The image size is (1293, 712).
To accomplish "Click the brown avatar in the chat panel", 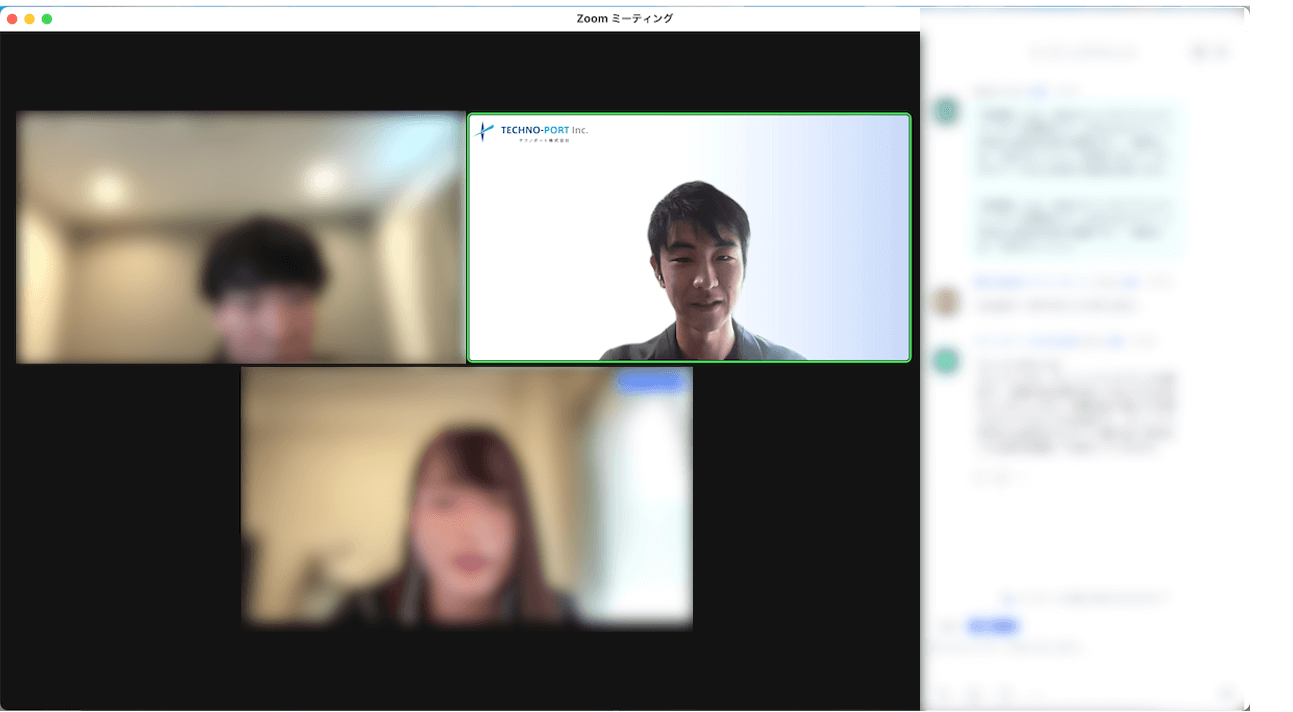I will click(946, 301).
